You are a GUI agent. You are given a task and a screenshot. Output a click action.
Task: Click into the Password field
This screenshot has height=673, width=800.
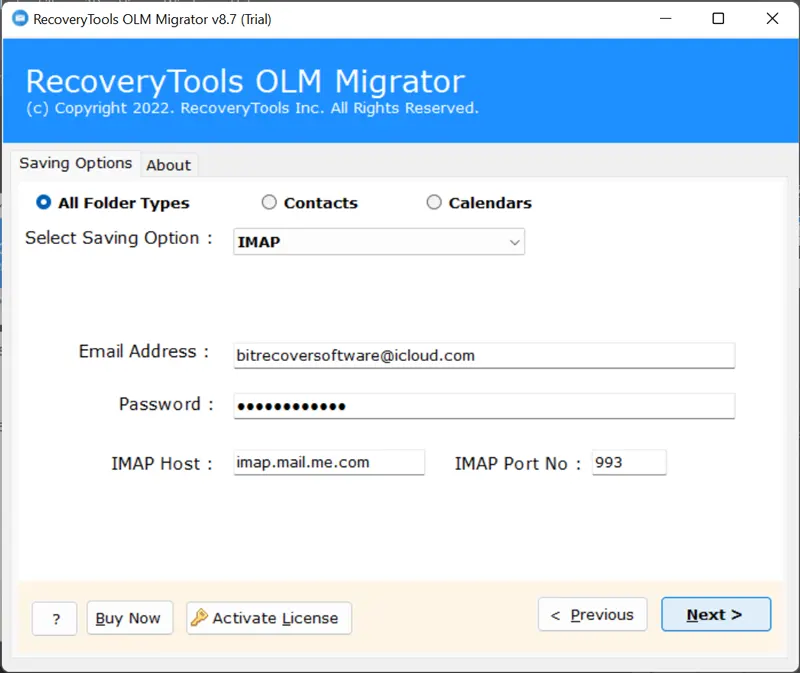click(x=484, y=406)
